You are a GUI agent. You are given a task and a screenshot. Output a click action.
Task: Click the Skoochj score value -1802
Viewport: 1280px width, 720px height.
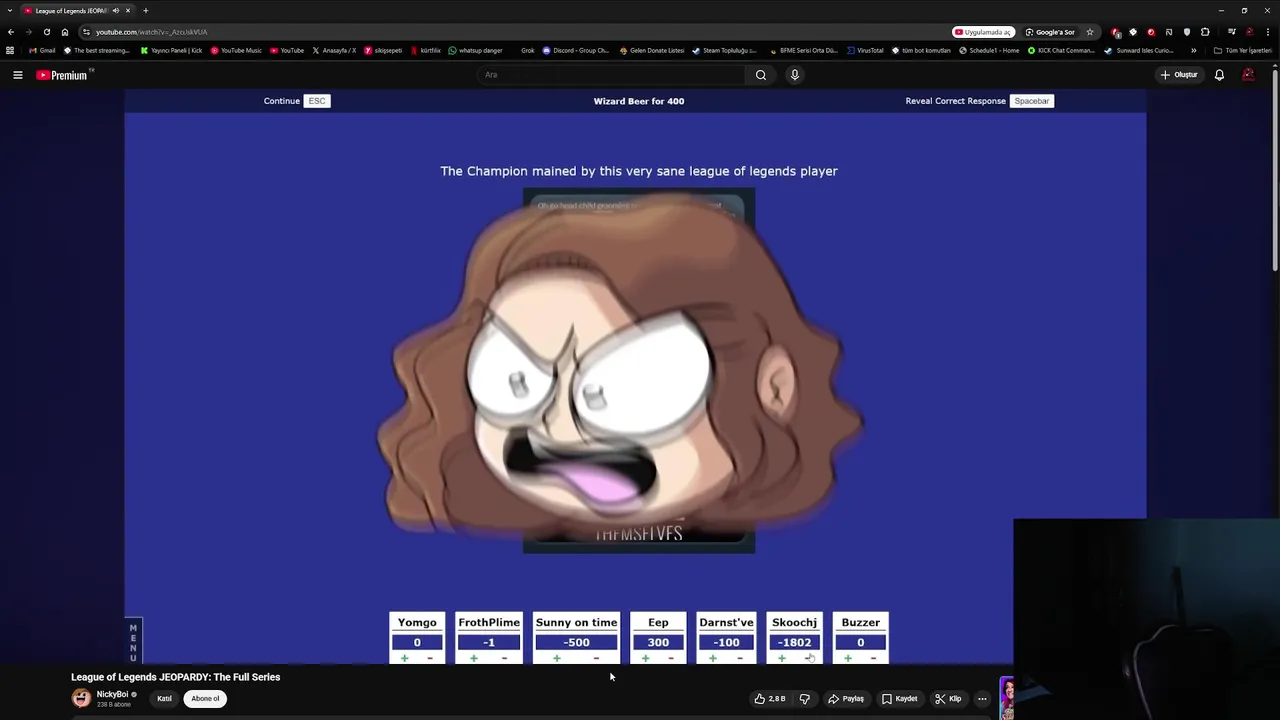[x=794, y=642]
